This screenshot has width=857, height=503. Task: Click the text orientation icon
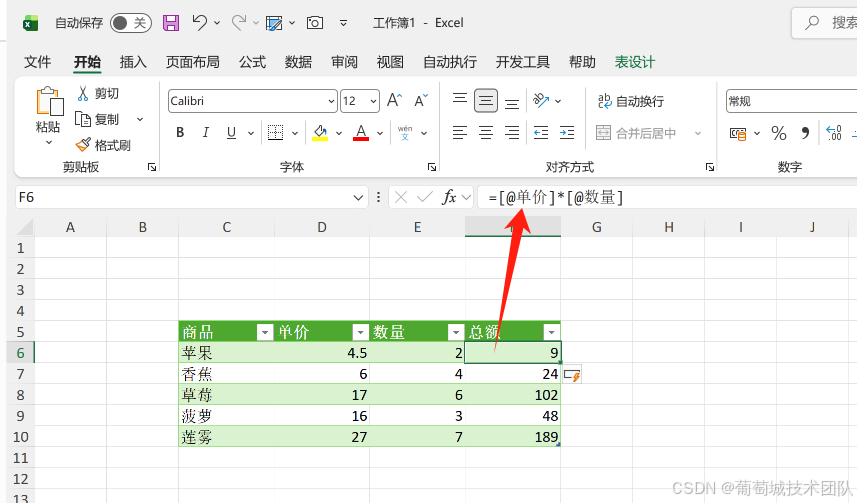541,101
